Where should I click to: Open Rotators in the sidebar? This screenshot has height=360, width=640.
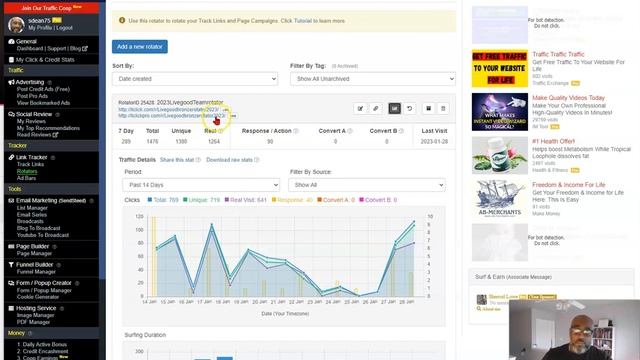[x=27, y=171]
